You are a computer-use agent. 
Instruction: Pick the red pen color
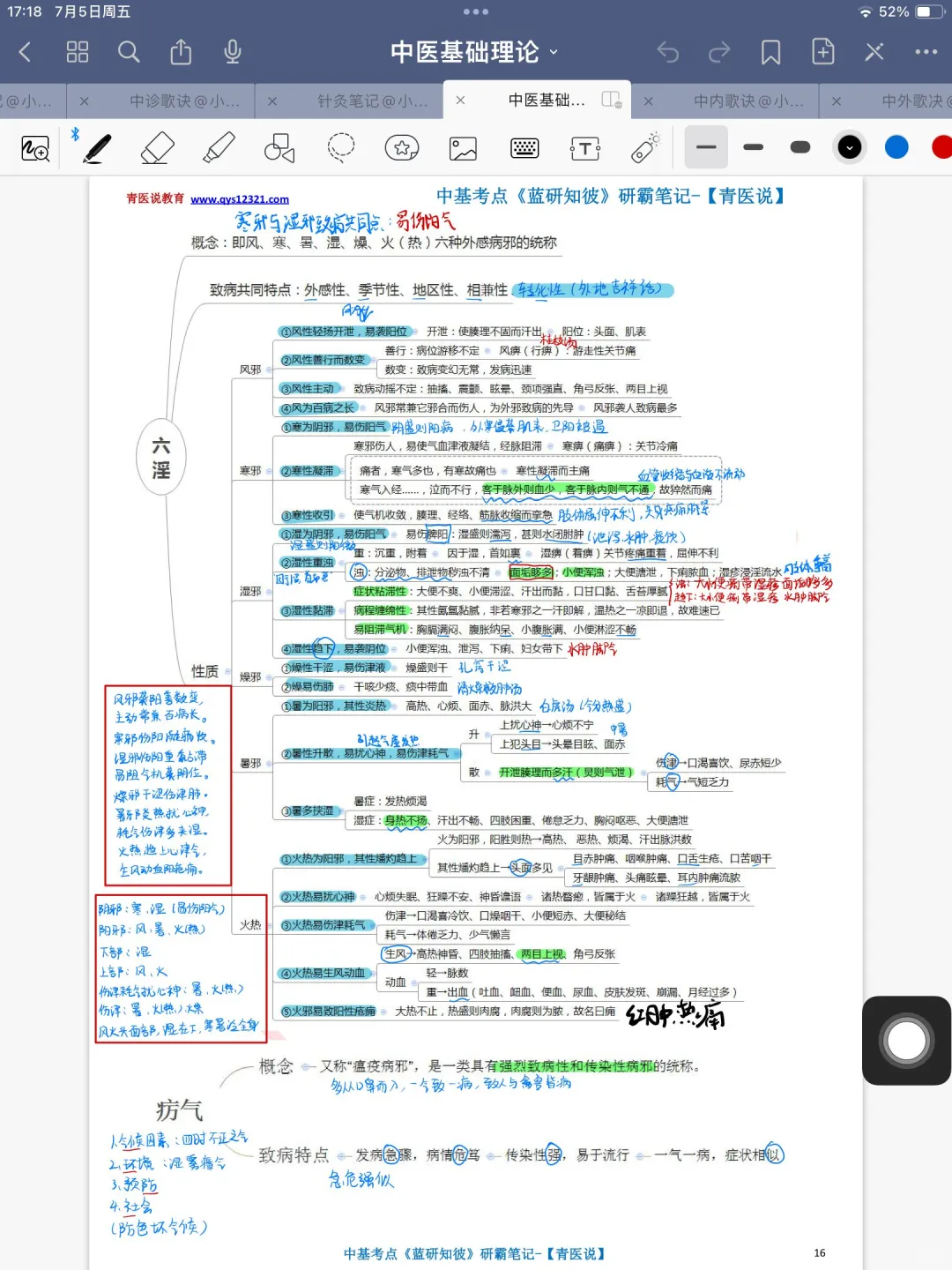[x=942, y=147]
